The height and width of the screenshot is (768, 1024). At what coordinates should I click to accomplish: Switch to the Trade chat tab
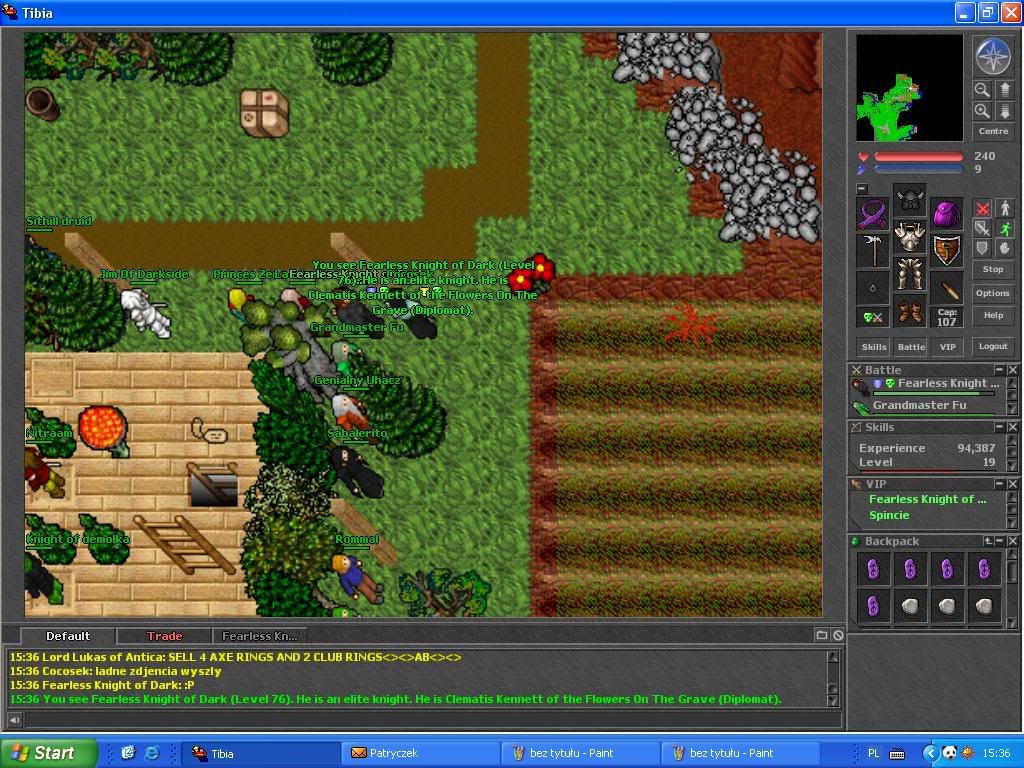[164, 635]
